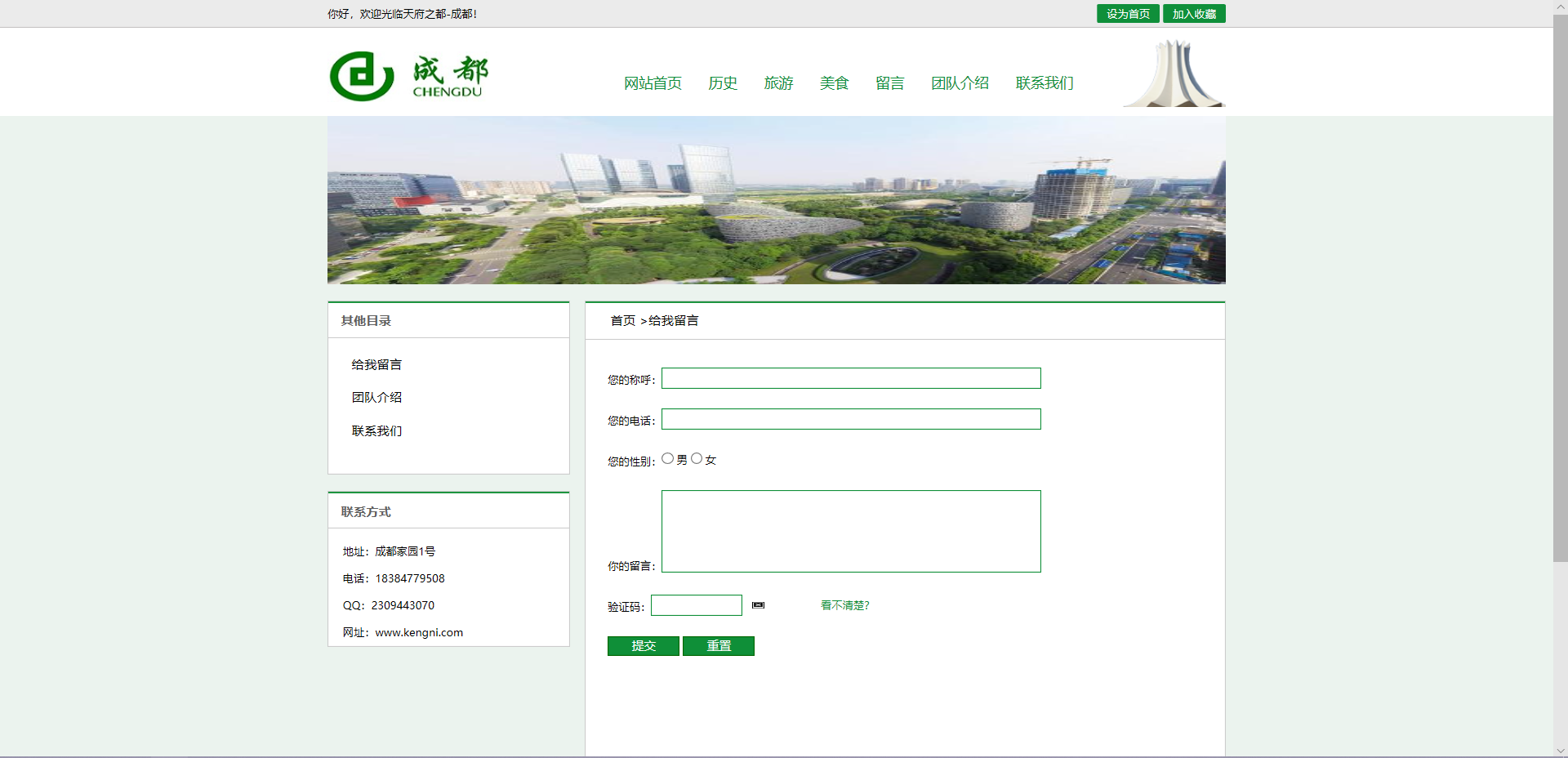Open the 网站首页 navigation item
Screen dimensions: 1568x758
[x=653, y=82]
